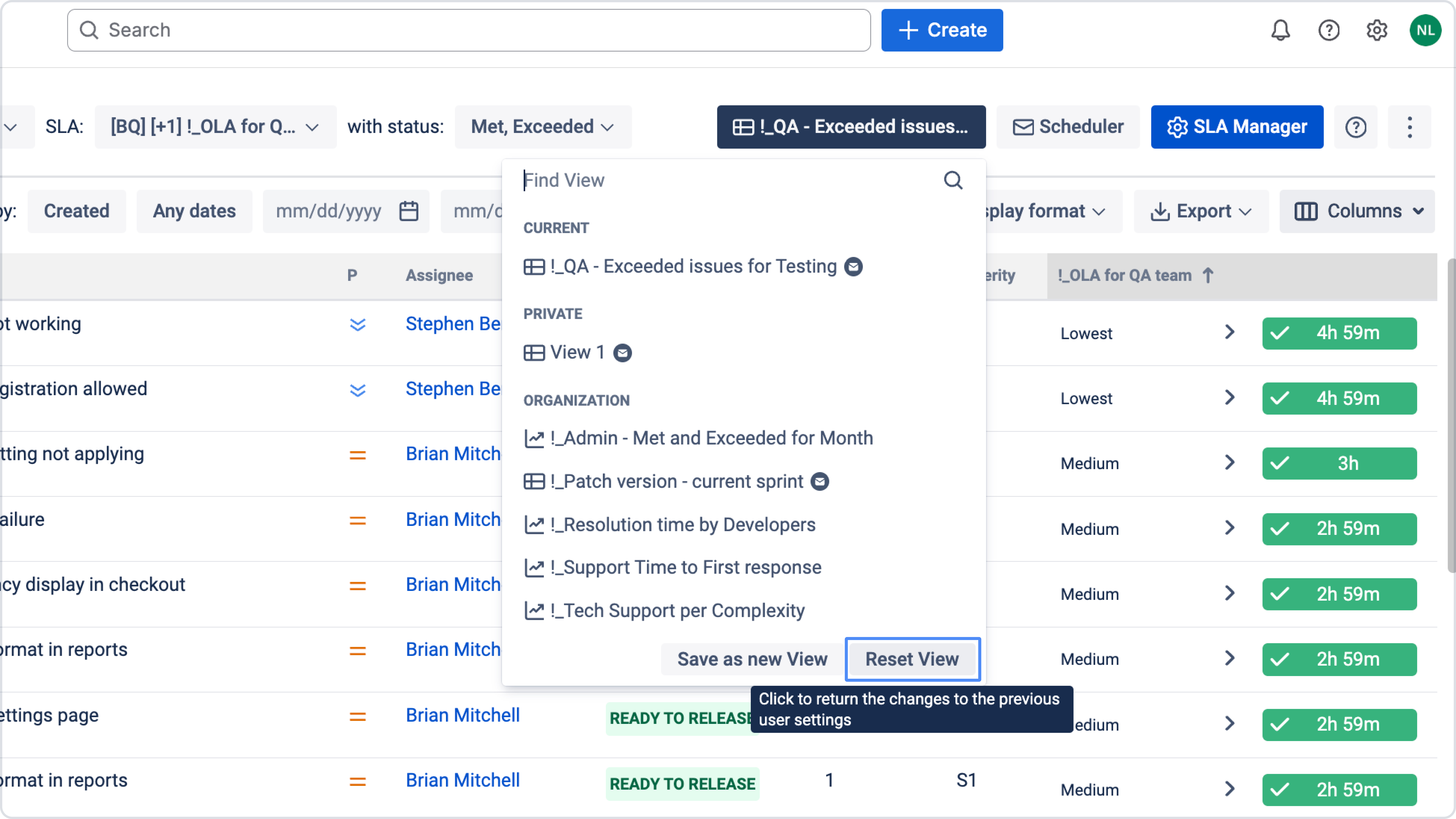Click the sort arrow on the OLA for QA team column
This screenshot has width=1456, height=819.
click(1208, 275)
